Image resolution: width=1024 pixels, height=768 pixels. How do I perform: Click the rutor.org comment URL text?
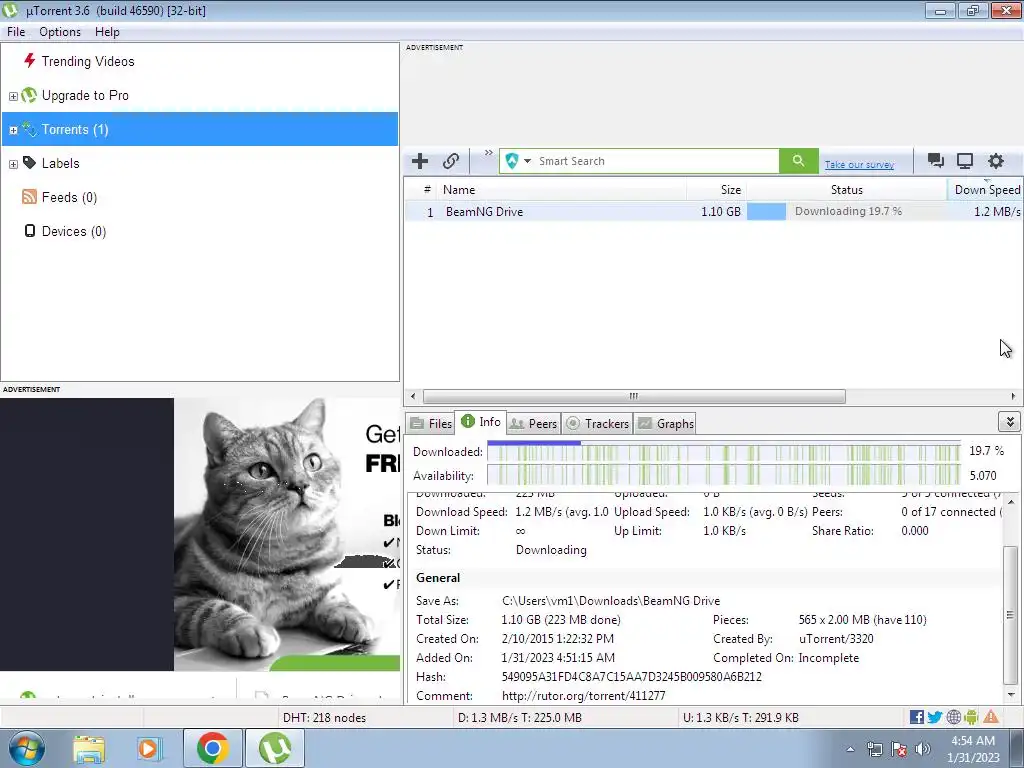[583, 696]
